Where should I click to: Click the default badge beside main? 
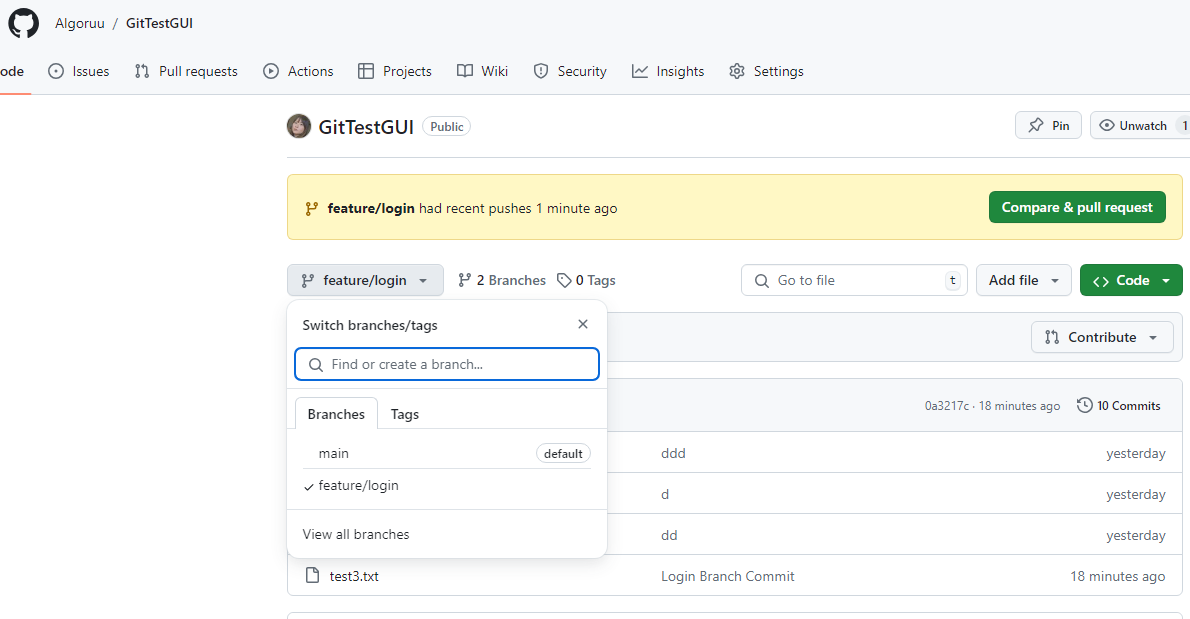tap(563, 453)
